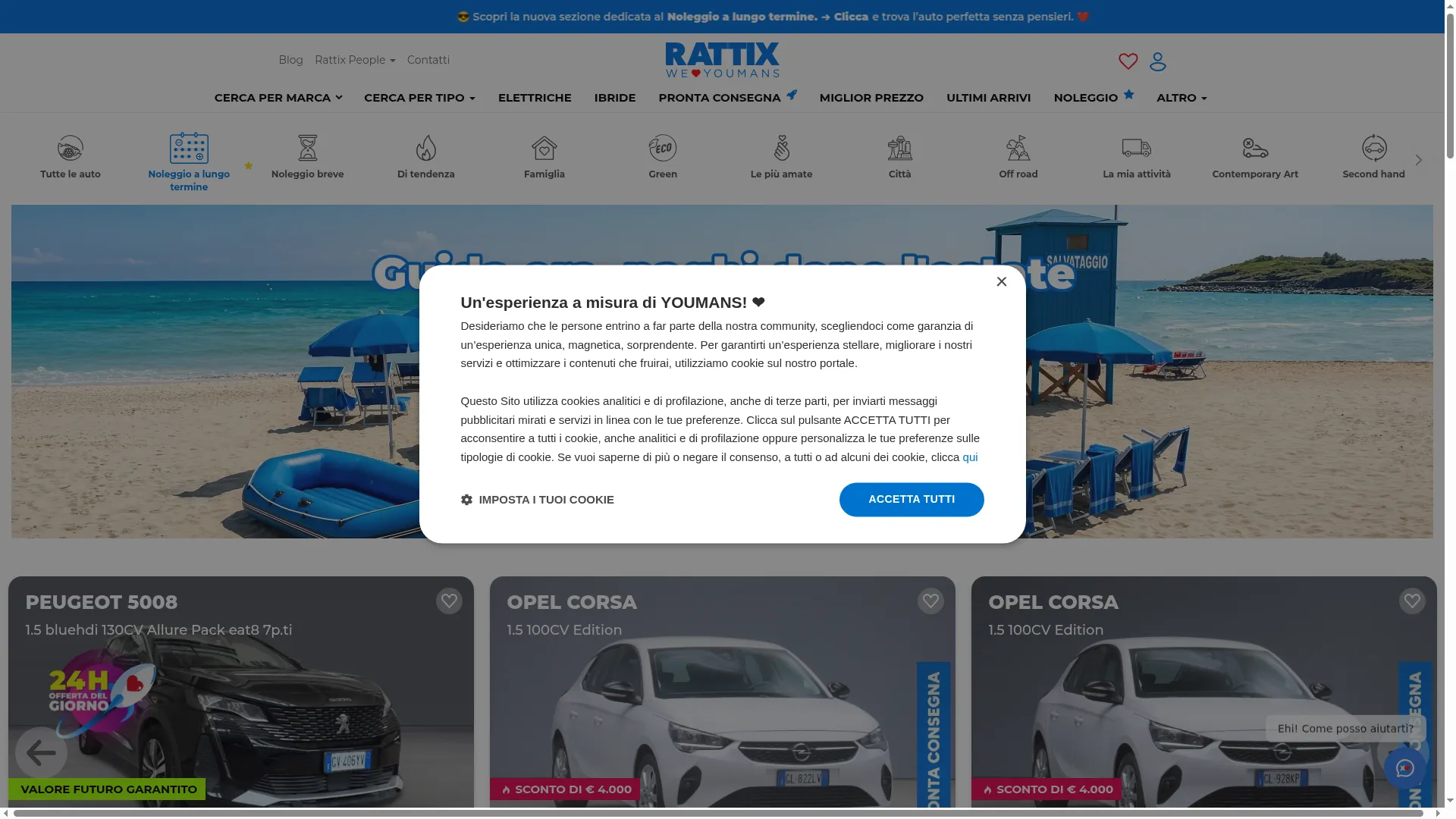Choose the Famiglia house icon

point(544,148)
